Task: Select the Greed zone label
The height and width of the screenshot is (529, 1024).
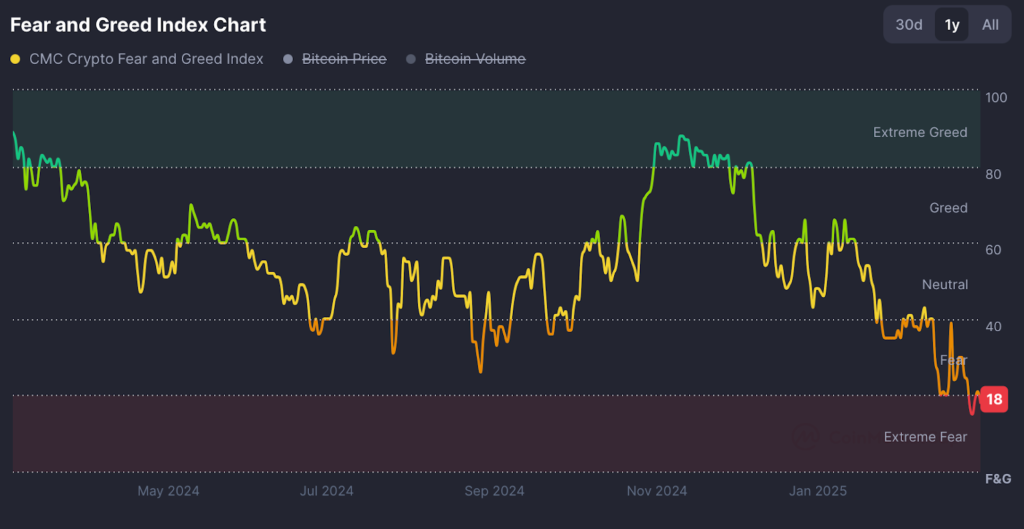Action: 948,208
